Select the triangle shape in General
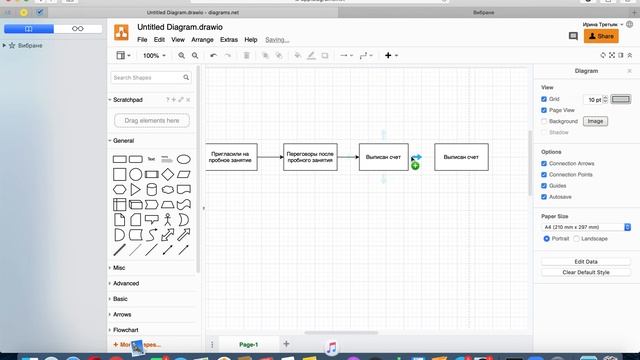640x360 pixels. (x=135, y=189)
